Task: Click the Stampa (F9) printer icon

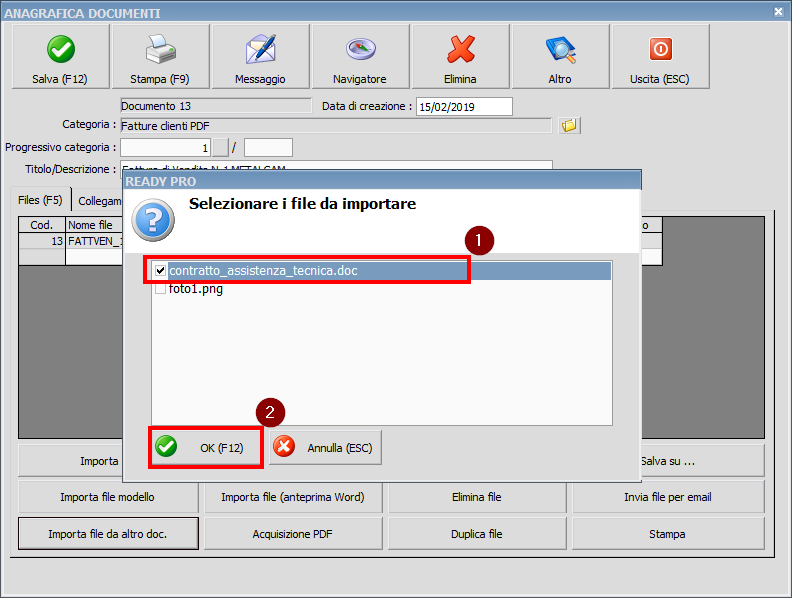Action: [x=160, y=49]
